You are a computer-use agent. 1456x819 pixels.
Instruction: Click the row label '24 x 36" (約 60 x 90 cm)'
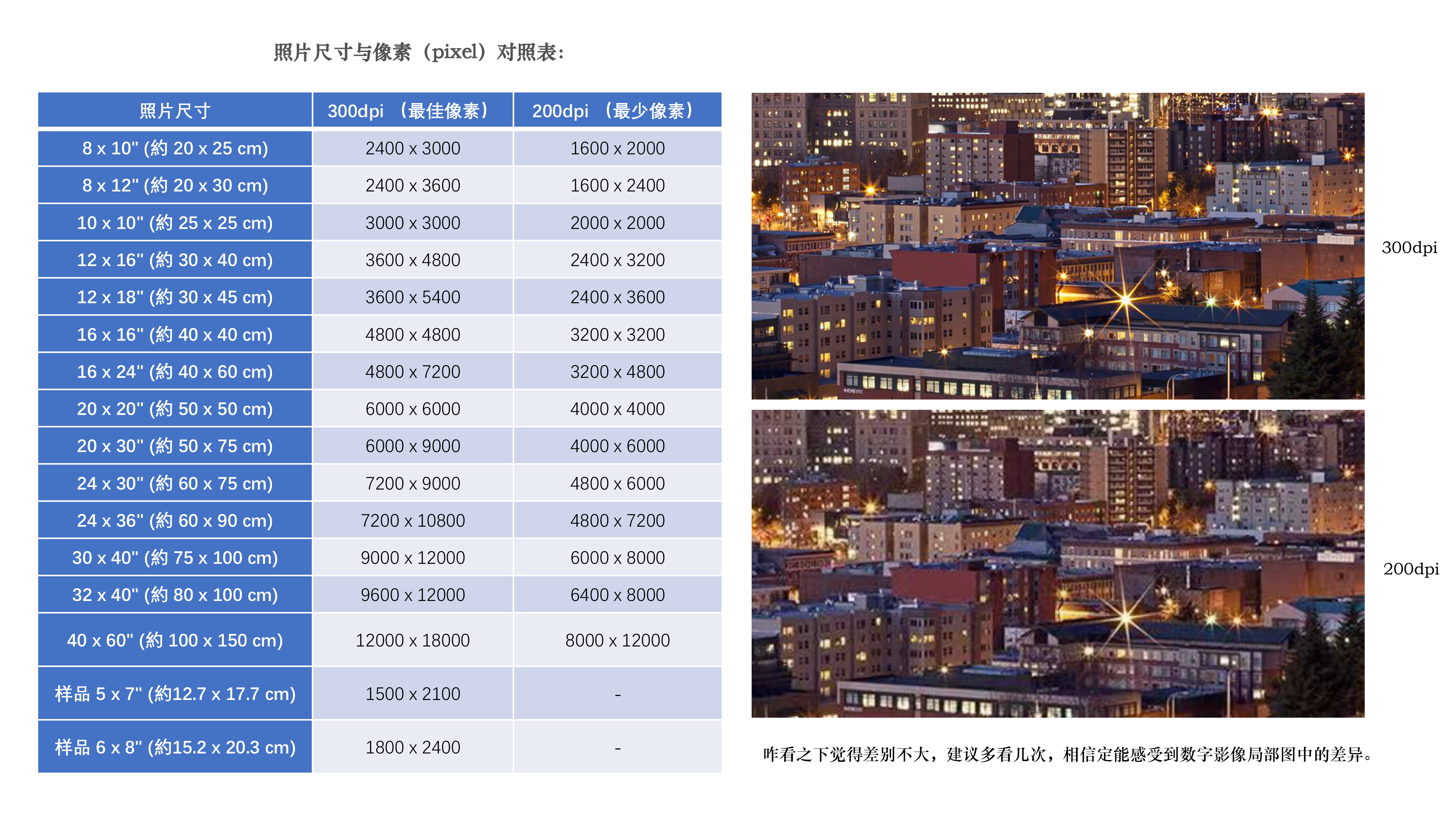[x=175, y=521]
